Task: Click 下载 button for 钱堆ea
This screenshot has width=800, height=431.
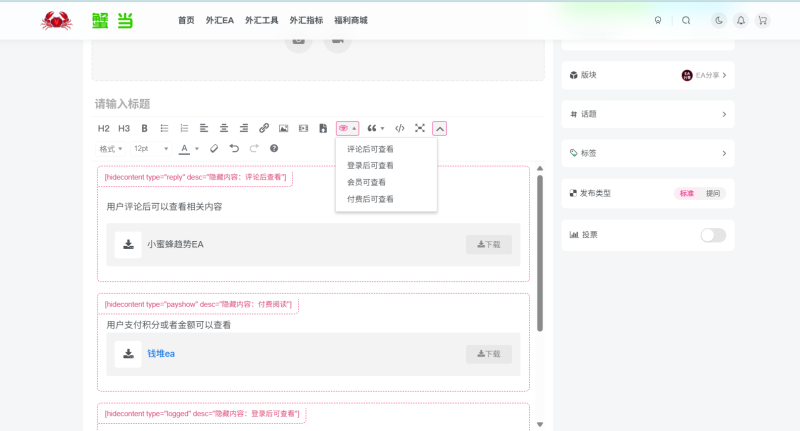Action: 489,354
